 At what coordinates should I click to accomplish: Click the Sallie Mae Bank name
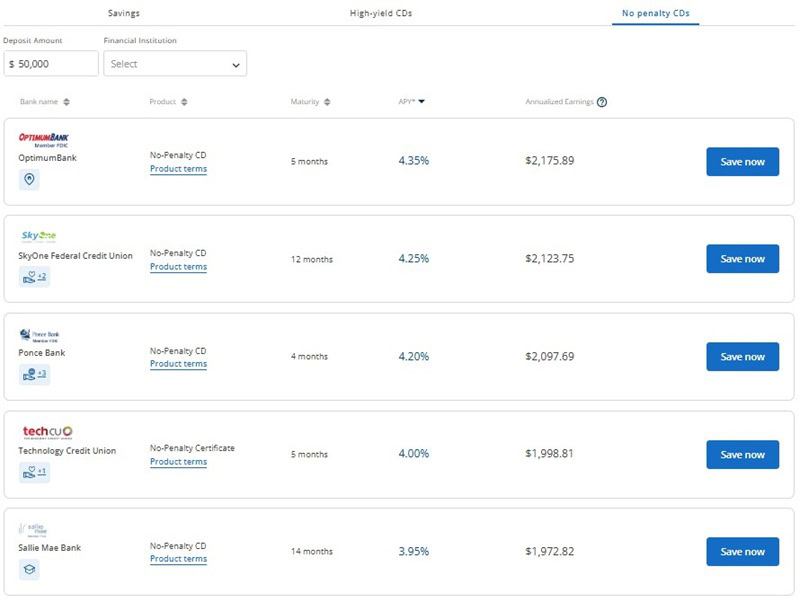point(49,548)
